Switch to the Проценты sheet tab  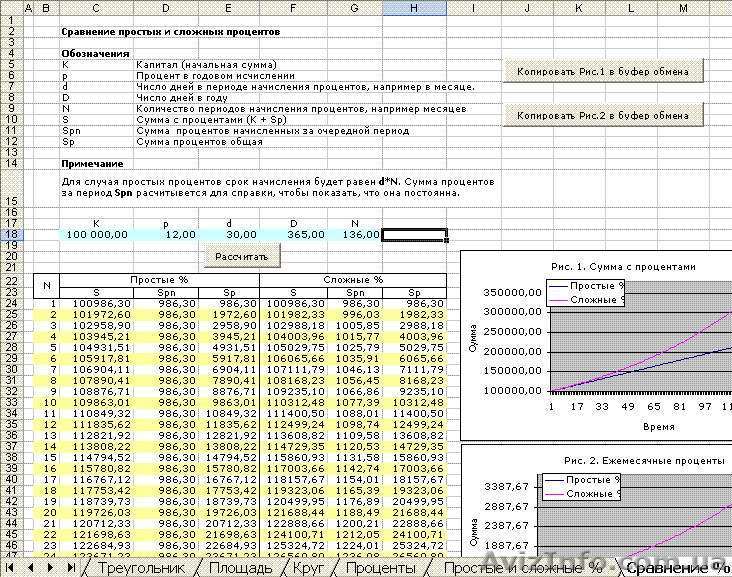click(x=380, y=568)
